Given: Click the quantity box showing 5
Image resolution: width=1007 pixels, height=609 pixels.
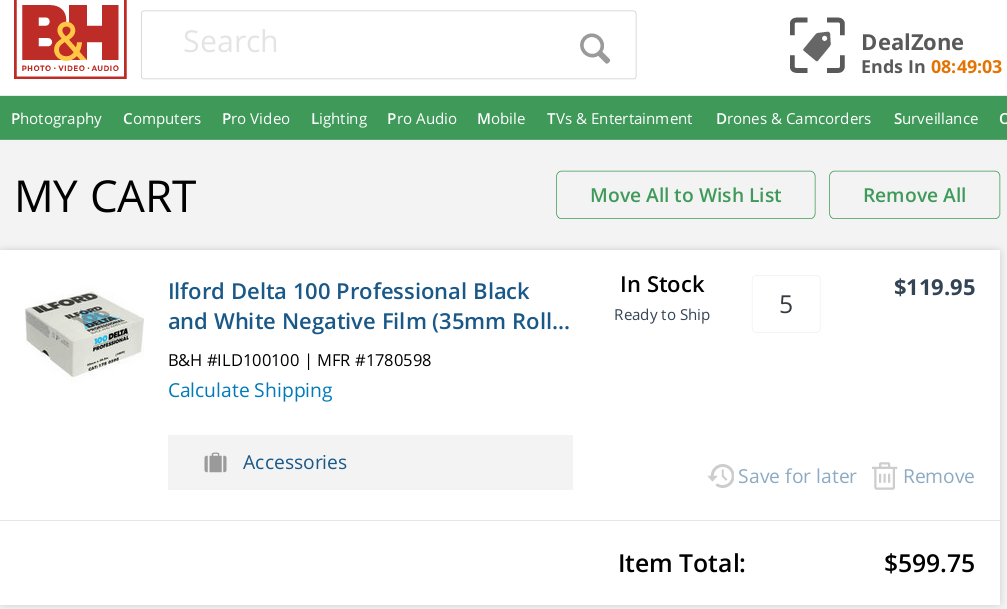Looking at the screenshot, I should click(x=786, y=304).
